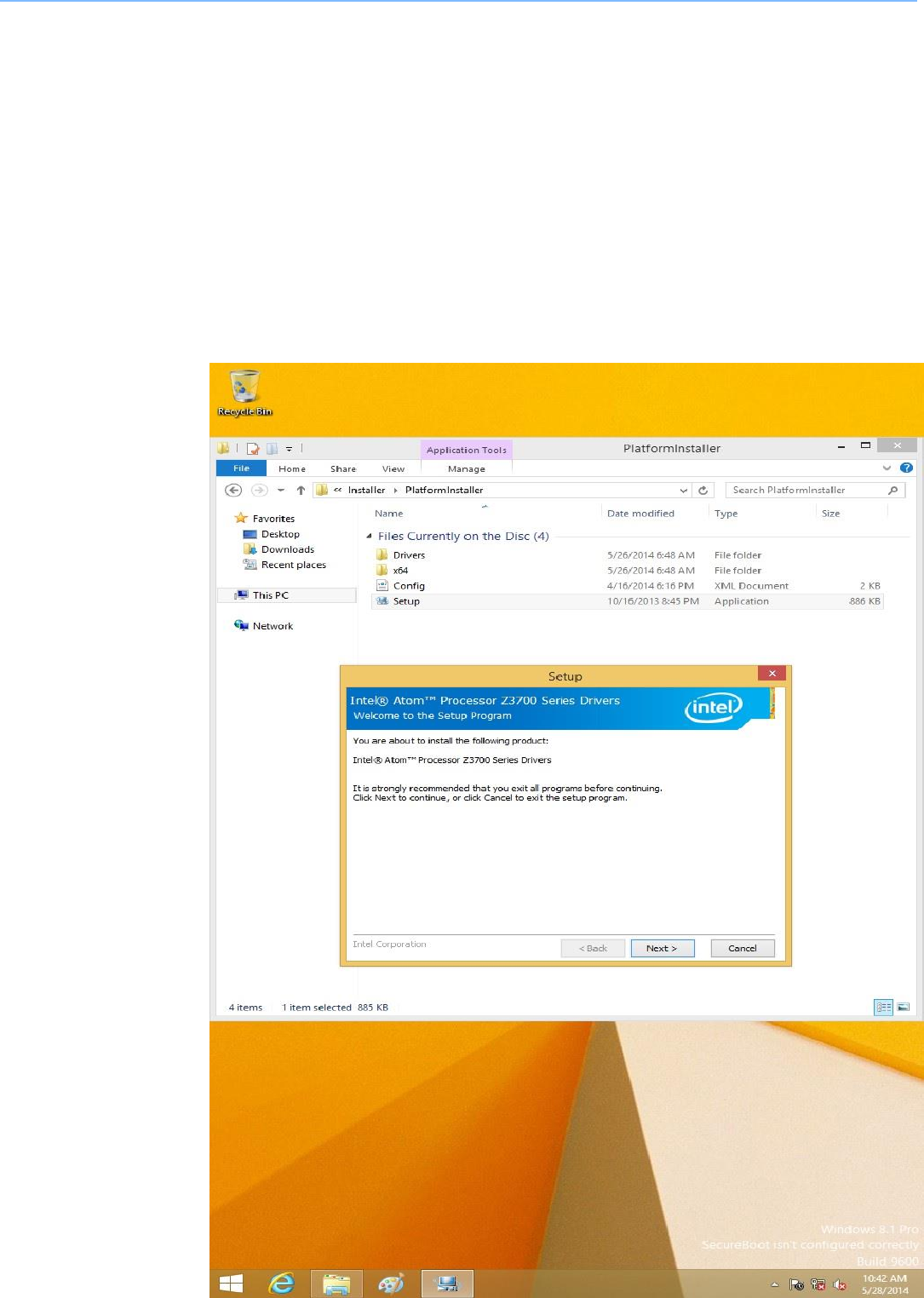Open Downloads in the navigation pane
The width and height of the screenshot is (924, 1298).
pyautogui.click(x=288, y=549)
